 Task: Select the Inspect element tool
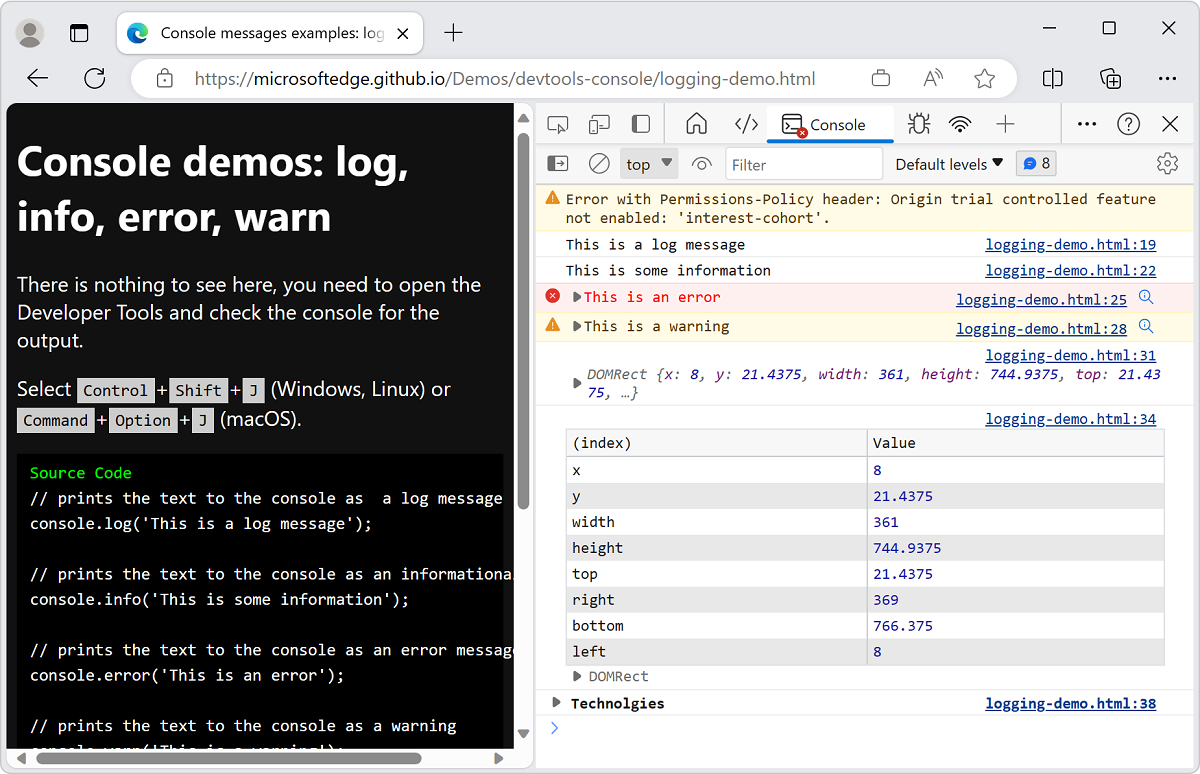(x=557, y=124)
